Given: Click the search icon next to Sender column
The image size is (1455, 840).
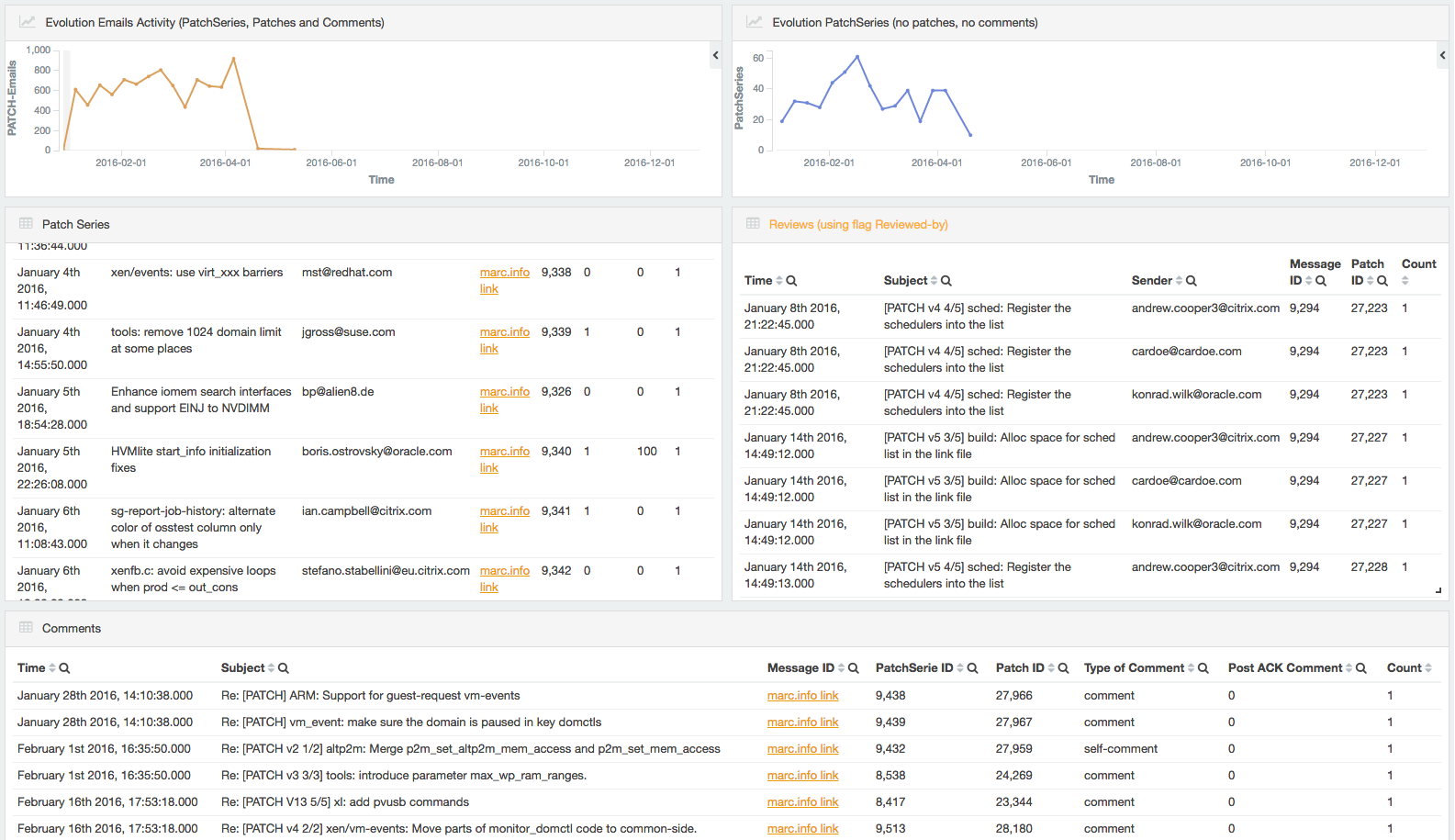Looking at the screenshot, I should [1192, 281].
